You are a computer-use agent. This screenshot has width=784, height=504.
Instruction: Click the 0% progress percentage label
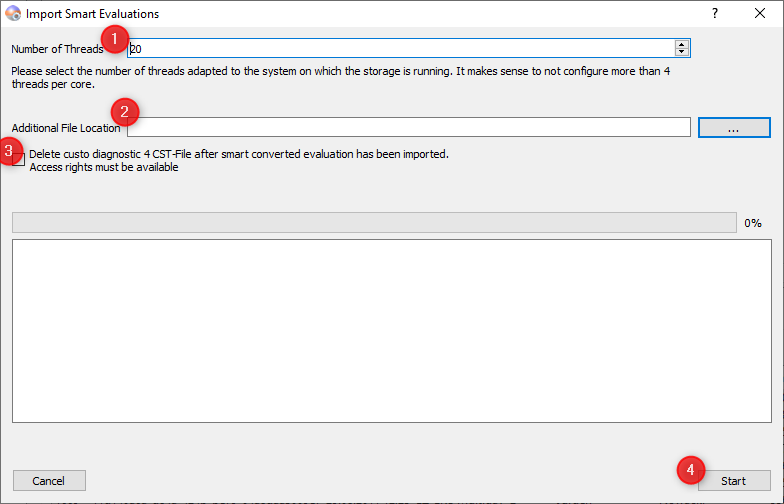point(753,223)
